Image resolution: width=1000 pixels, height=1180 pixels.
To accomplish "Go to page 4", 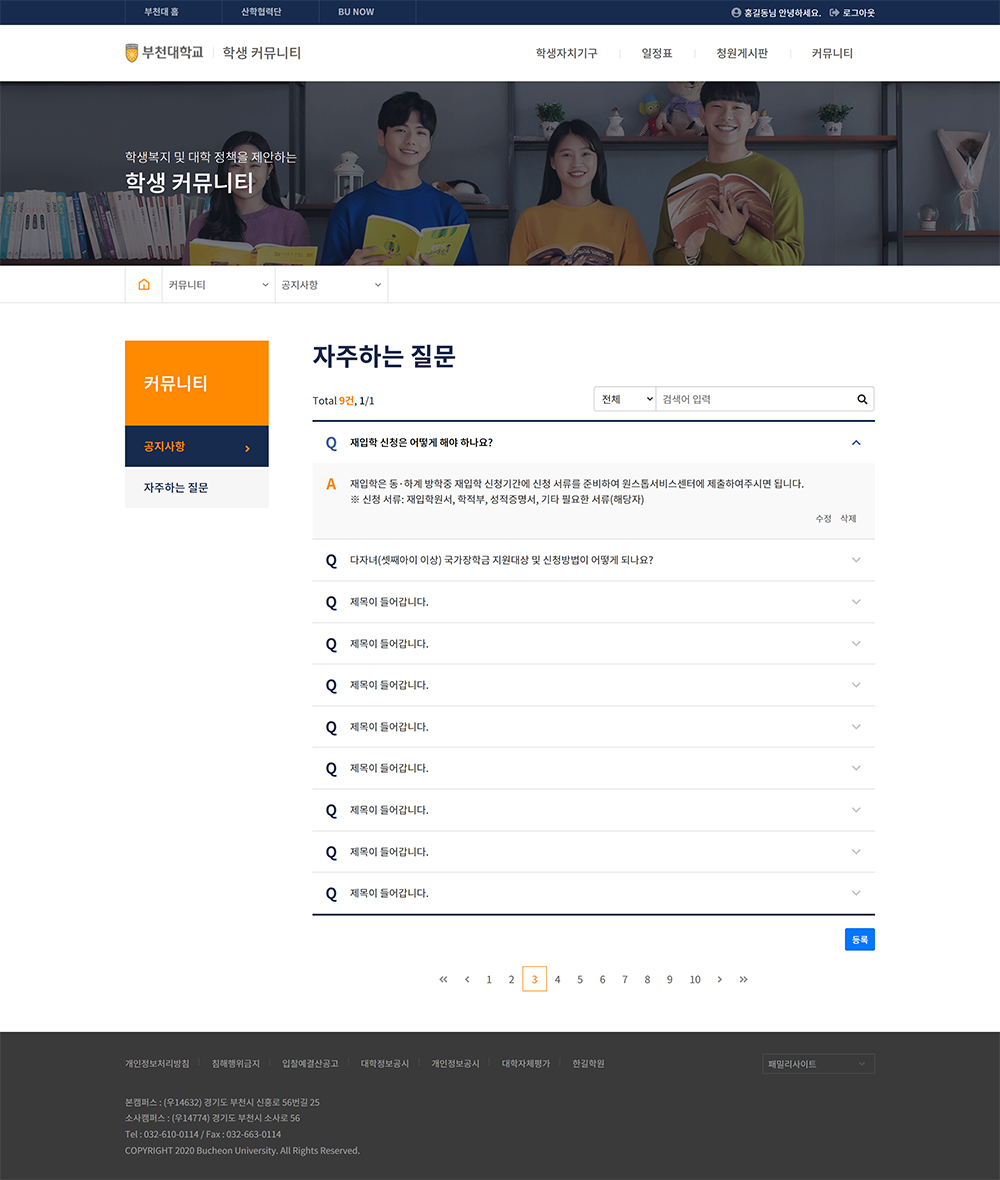I will 558,979.
